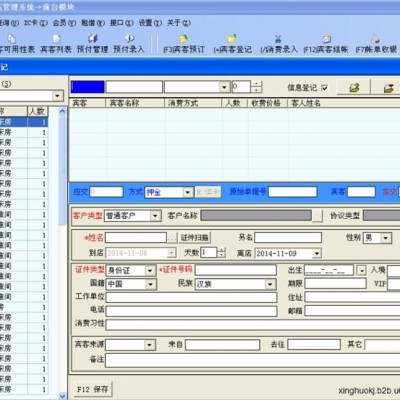Image resolution: width=400 pixels, height=400 pixels.
Task: Expand the 性别 gender dropdown
Action: [386, 238]
